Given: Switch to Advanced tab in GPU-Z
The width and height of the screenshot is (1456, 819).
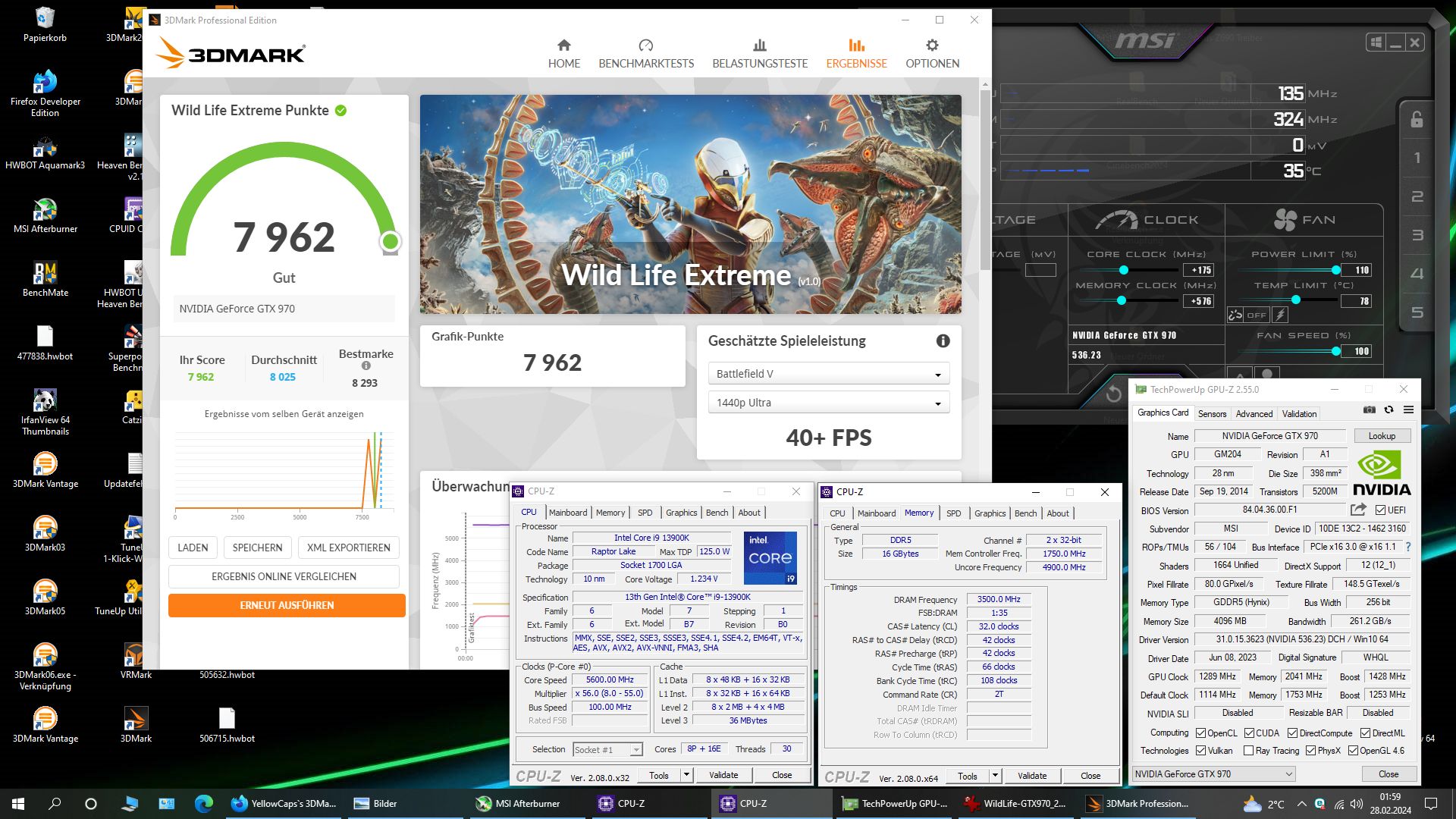Looking at the screenshot, I should [x=1254, y=414].
